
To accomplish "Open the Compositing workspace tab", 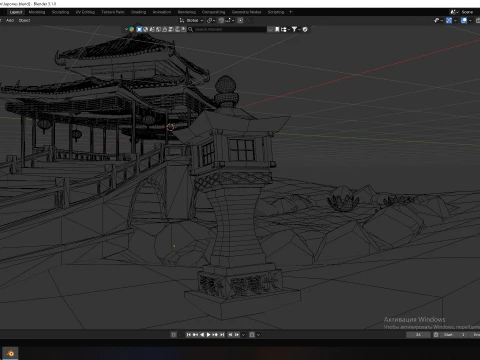I will point(213,12).
